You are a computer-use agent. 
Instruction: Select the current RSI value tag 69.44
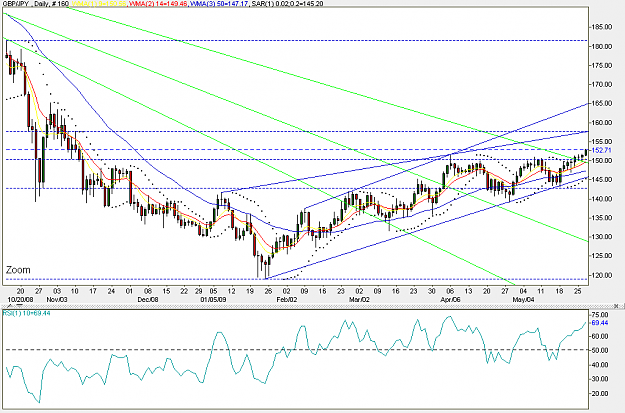tap(600, 323)
